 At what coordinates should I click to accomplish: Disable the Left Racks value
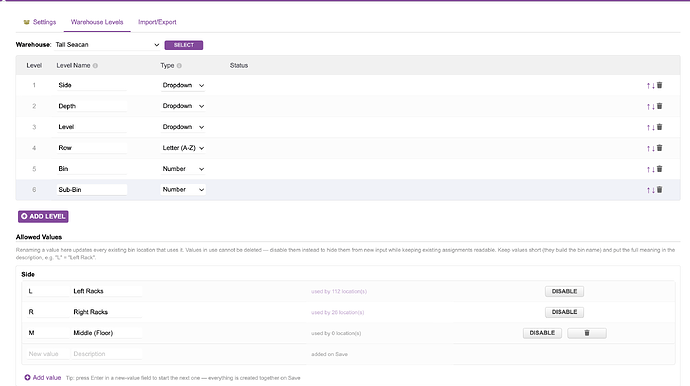click(x=564, y=291)
